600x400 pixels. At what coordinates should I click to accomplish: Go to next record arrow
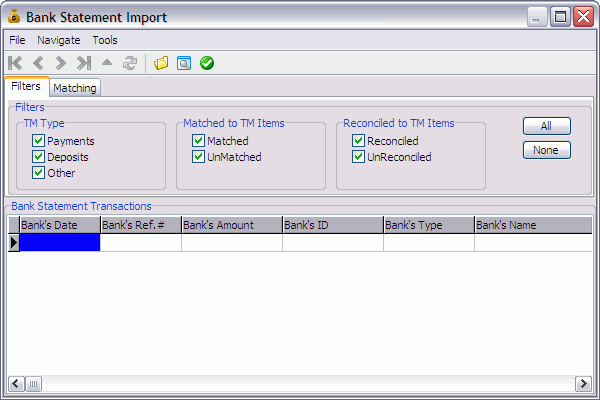tap(60, 63)
